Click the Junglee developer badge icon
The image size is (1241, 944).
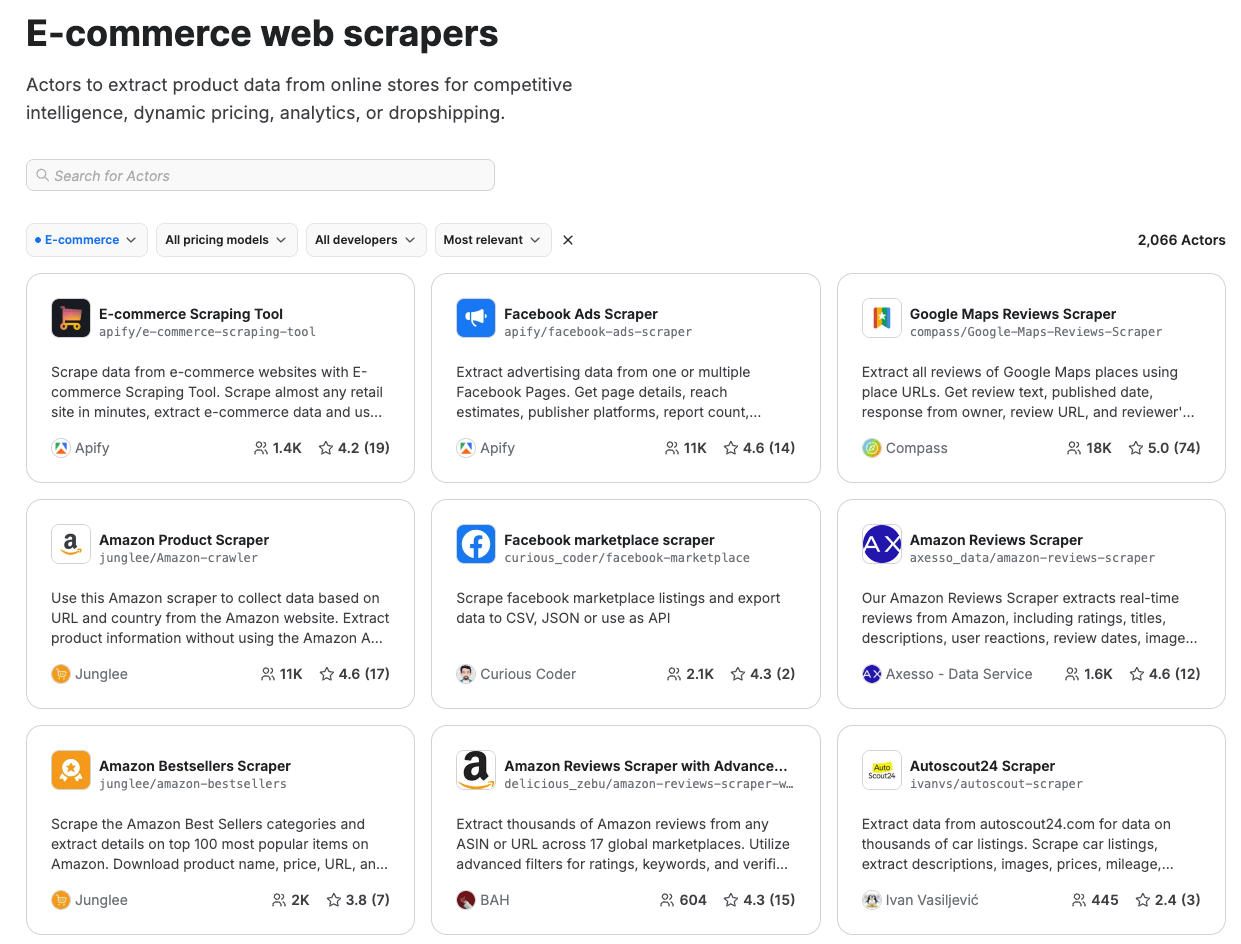[x=59, y=674]
